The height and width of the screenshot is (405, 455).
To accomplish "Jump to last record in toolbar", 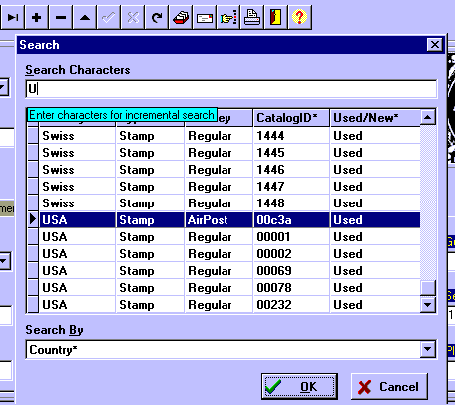I will click(13, 17).
